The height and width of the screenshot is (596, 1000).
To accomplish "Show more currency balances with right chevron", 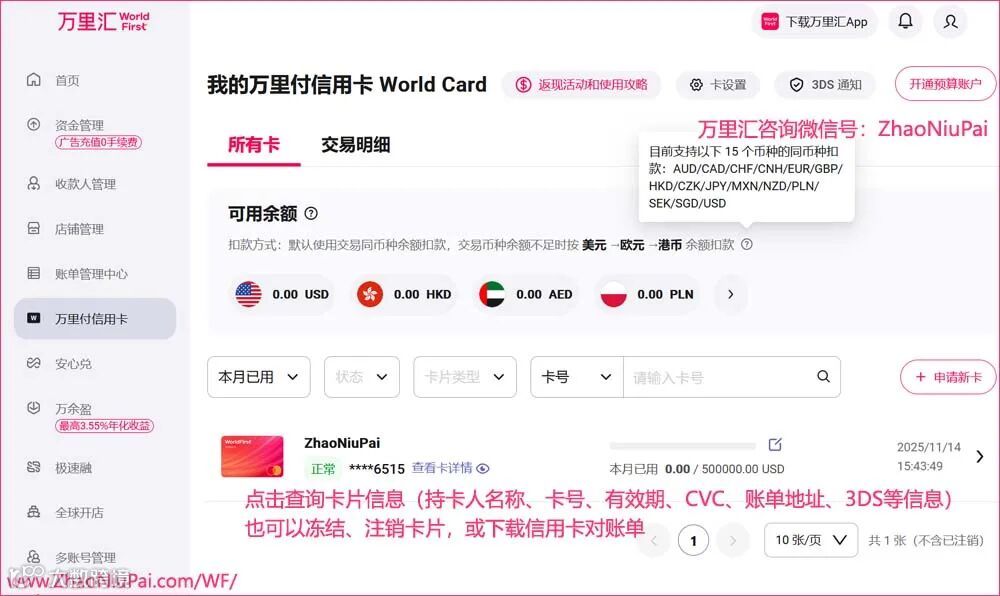I will pos(730,294).
